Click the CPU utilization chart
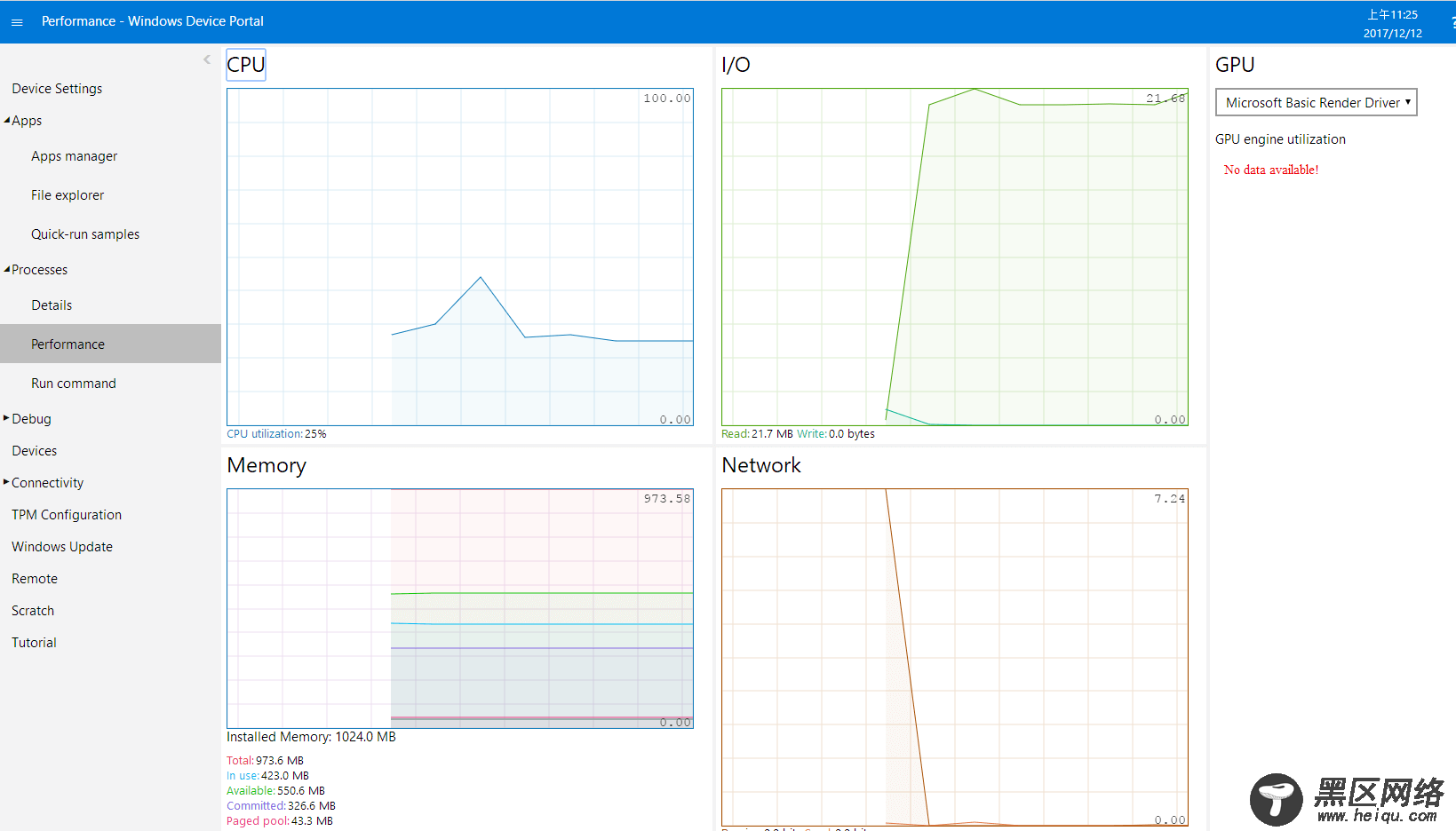Viewport: 1456px width, 831px height. (460, 257)
